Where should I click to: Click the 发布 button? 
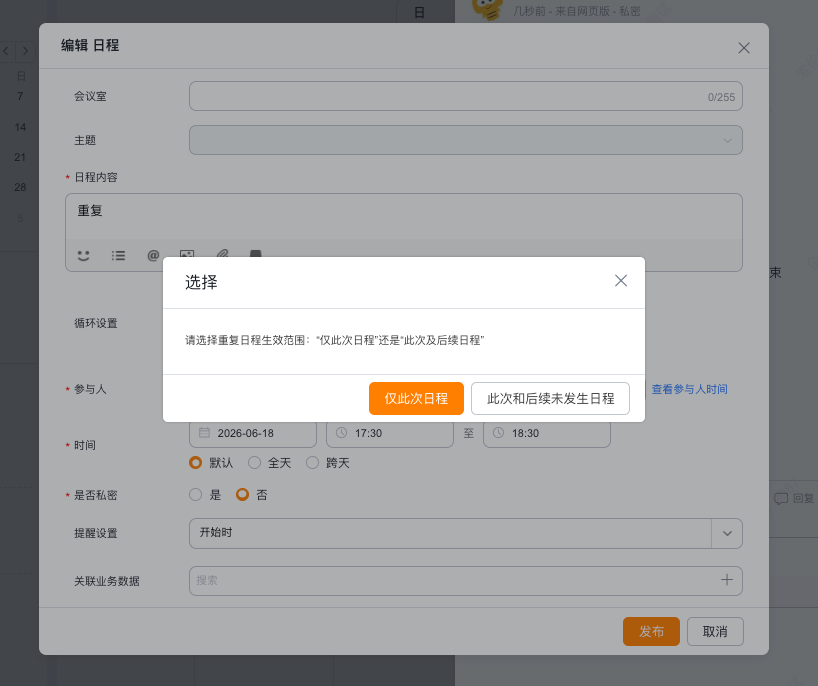pyautogui.click(x=651, y=631)
